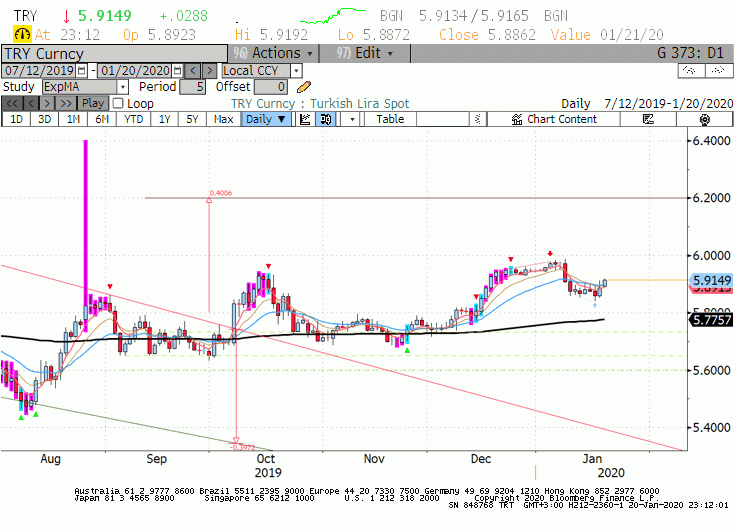Click the blank field right of Table
This screenshot has height=530, width=736.
tap(443, 119)
